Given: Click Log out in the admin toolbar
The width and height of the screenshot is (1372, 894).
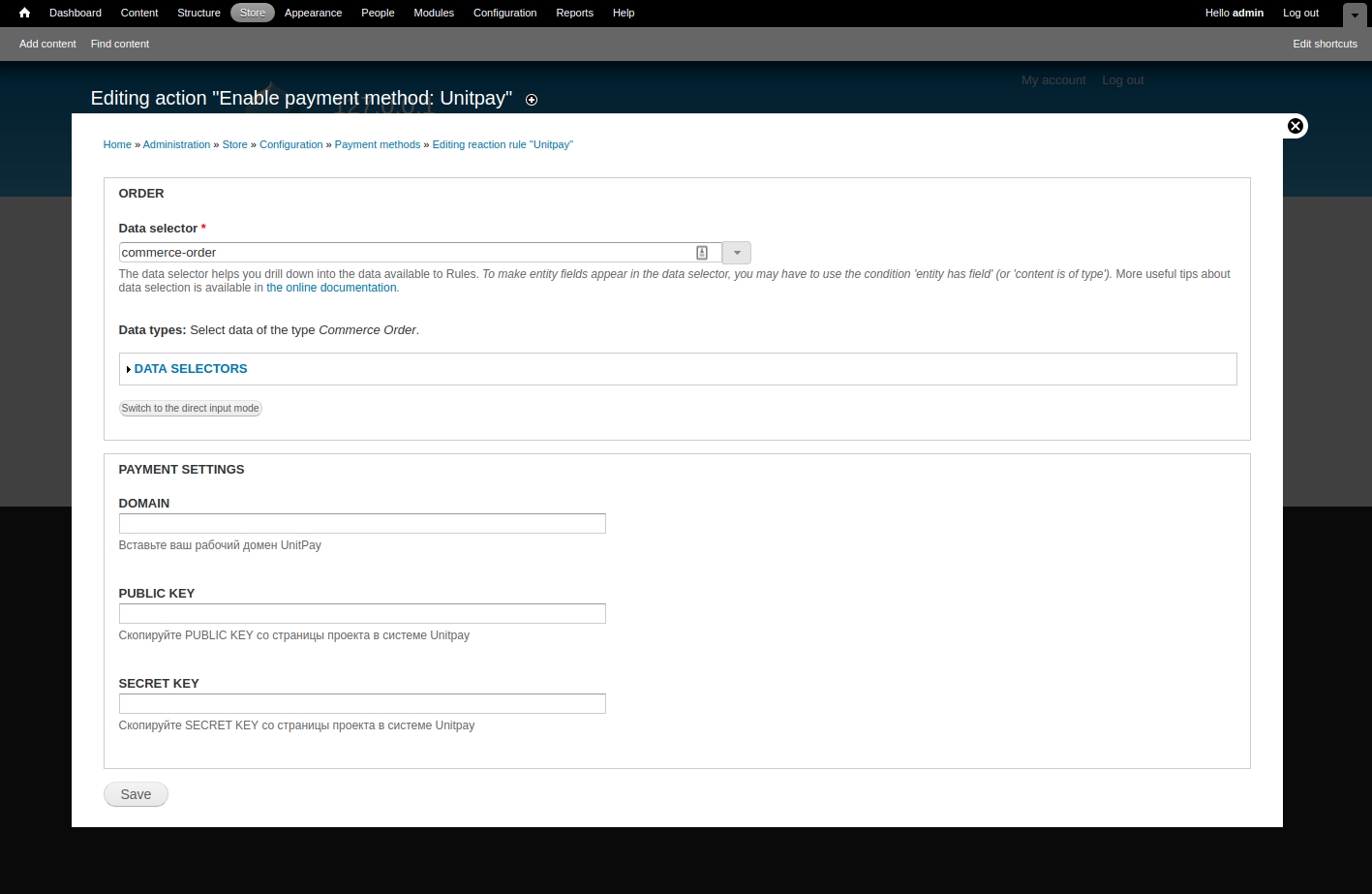Looking at the screenshot, I should point(1300,13).
